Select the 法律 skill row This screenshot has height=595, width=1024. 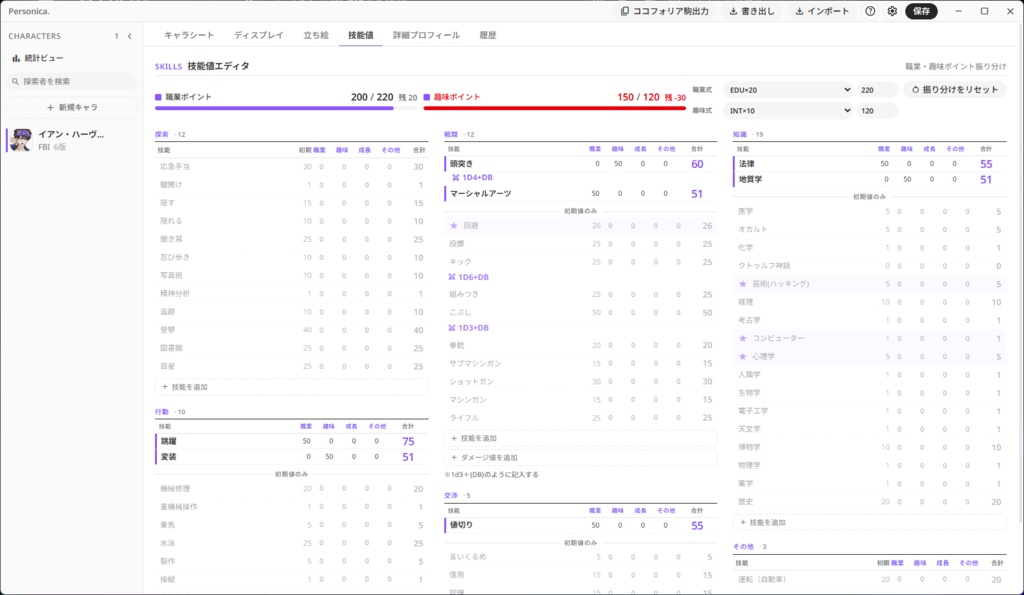click(869, 164)
